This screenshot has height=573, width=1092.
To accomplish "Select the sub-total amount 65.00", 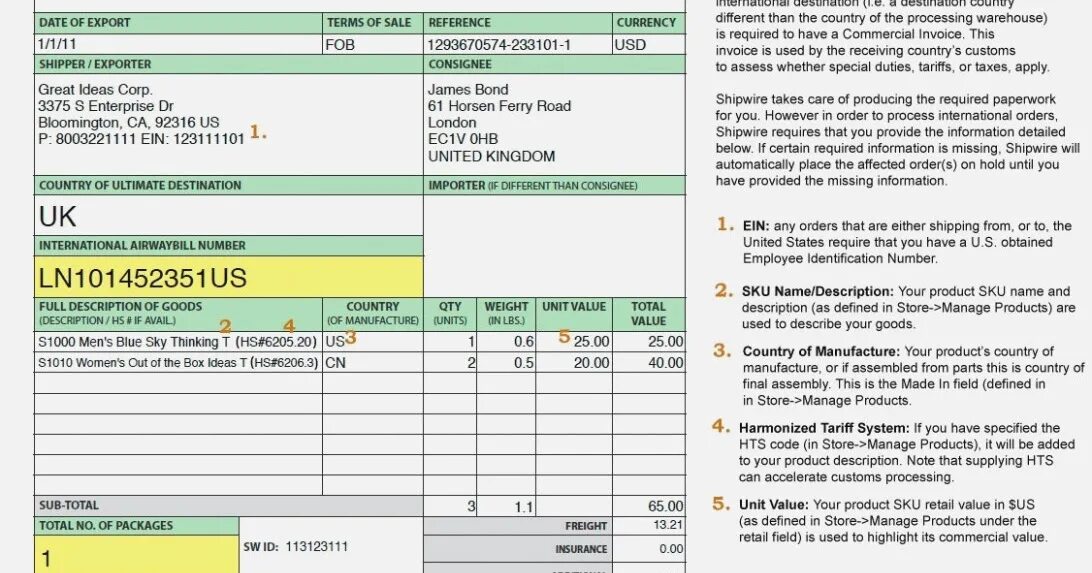I will tap(665, 506).
